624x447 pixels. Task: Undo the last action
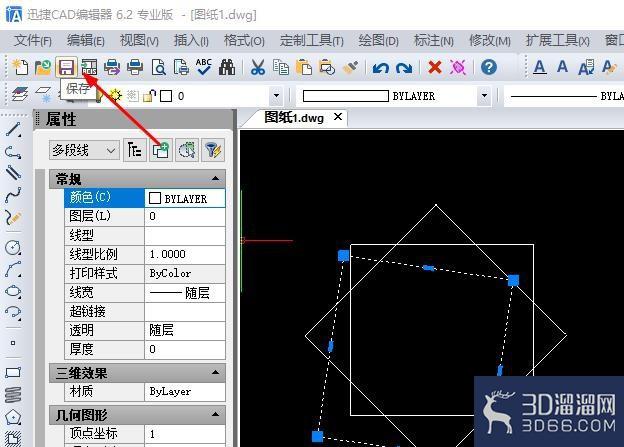[x=380, y=68]
